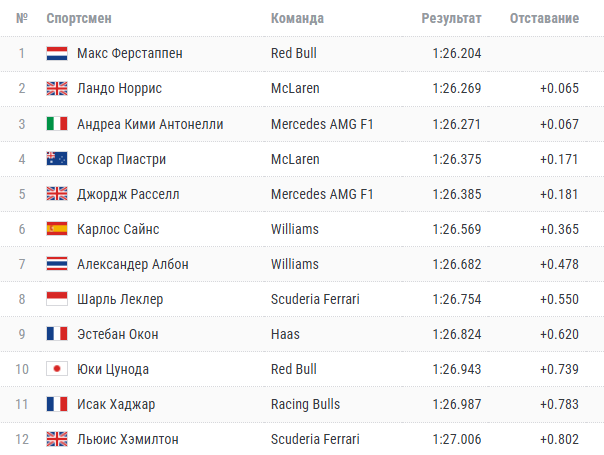Open driver link Джордж Расселл

point(128,194)
